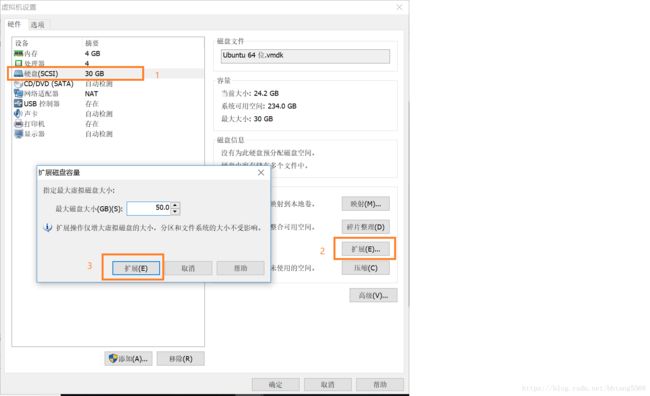Click the remove (R) hardware button

pyautogui.click(x=181, y=359)
